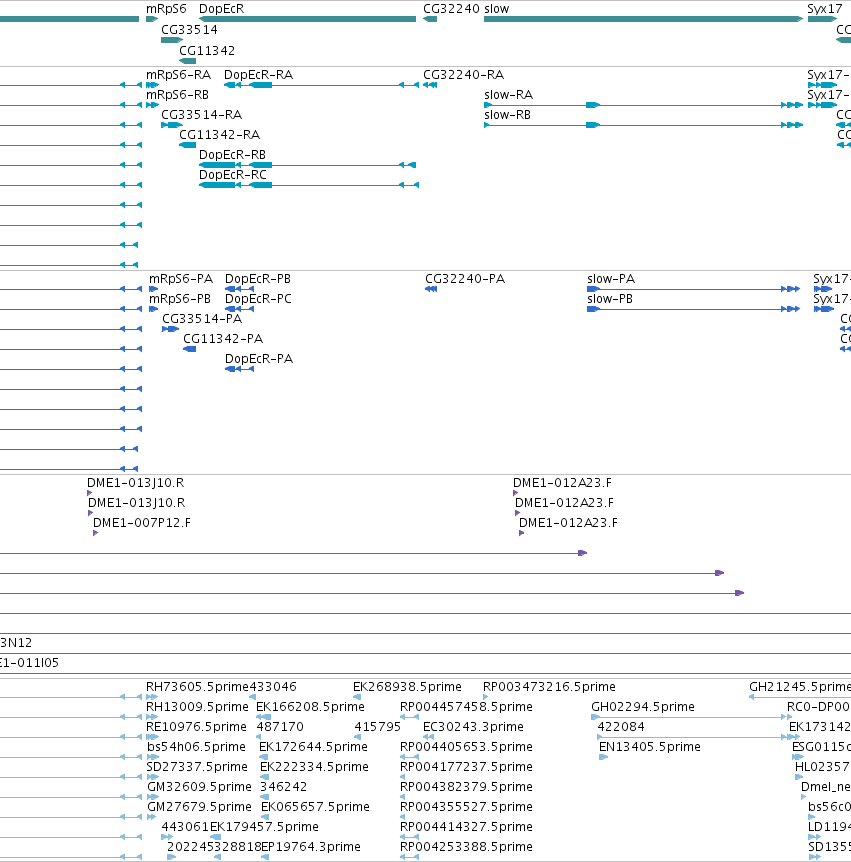Click the EK065657.5prime EST label
The image size is (851, 862).
coord(316,807)
